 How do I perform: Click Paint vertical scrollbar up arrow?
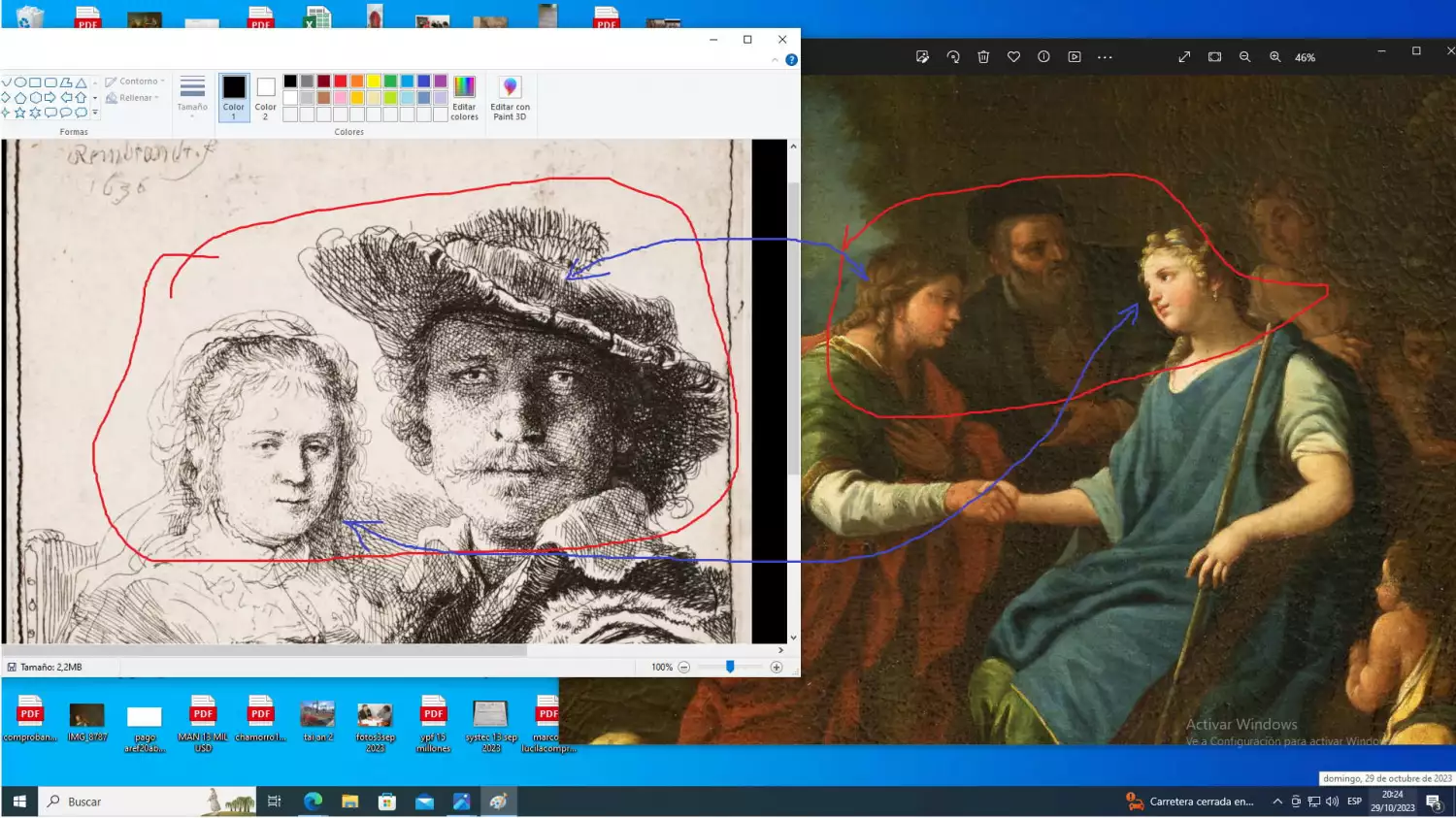(x=793, y=147)
